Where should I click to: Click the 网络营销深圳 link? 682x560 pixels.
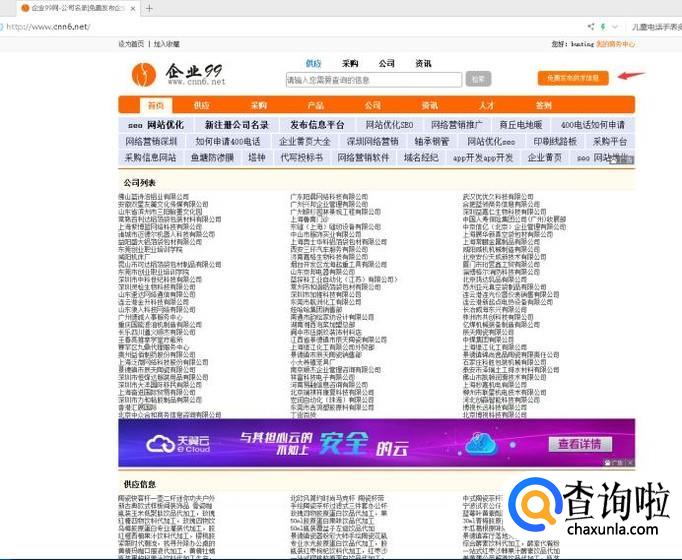151,142
